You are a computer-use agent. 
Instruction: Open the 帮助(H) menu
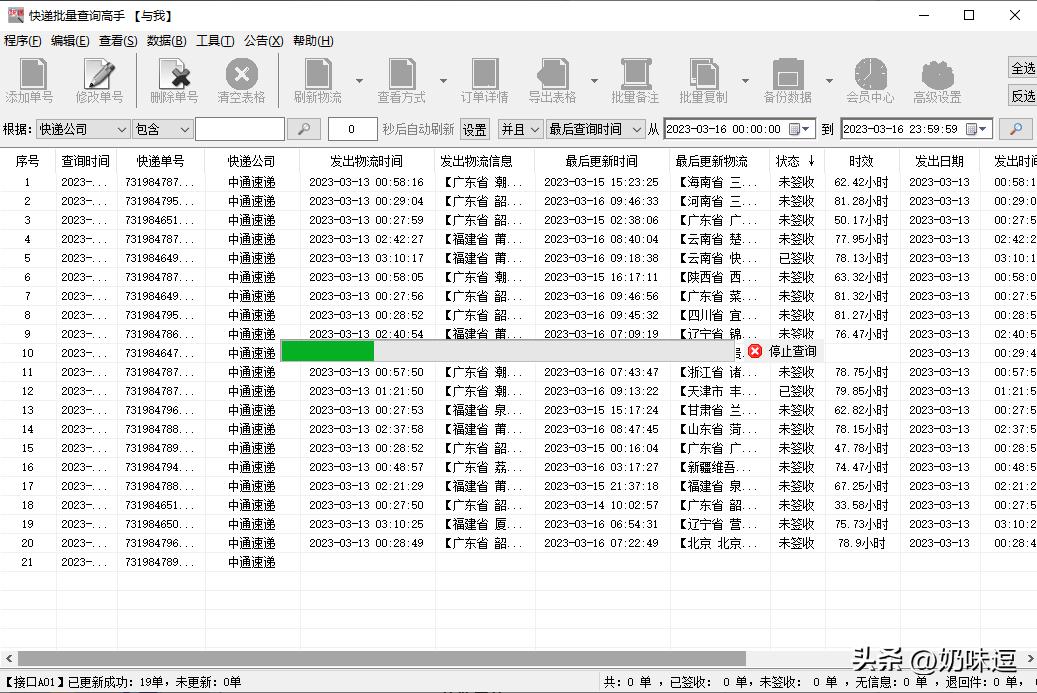coord(311,40)
